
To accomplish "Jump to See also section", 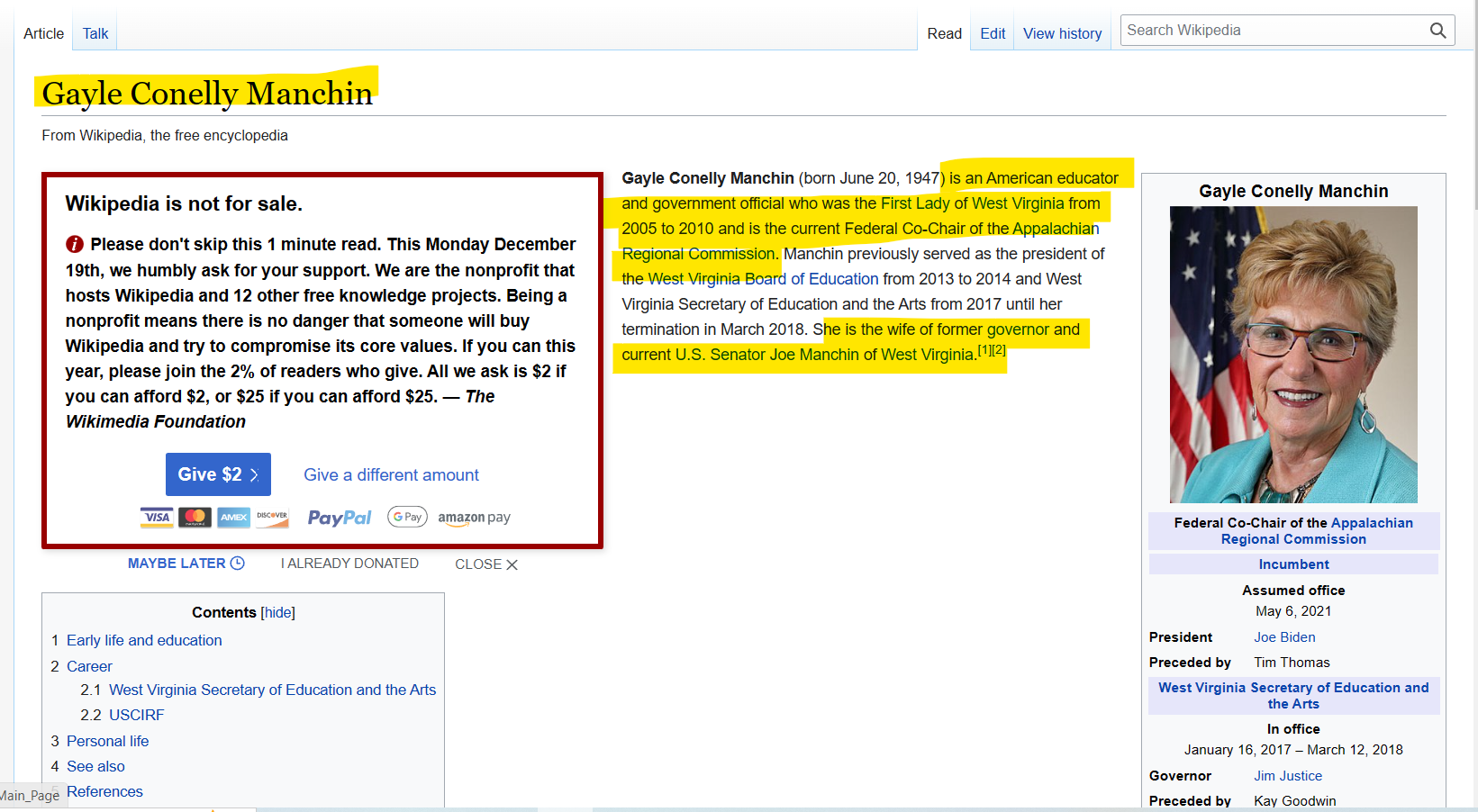I will (x=95, y=766).
